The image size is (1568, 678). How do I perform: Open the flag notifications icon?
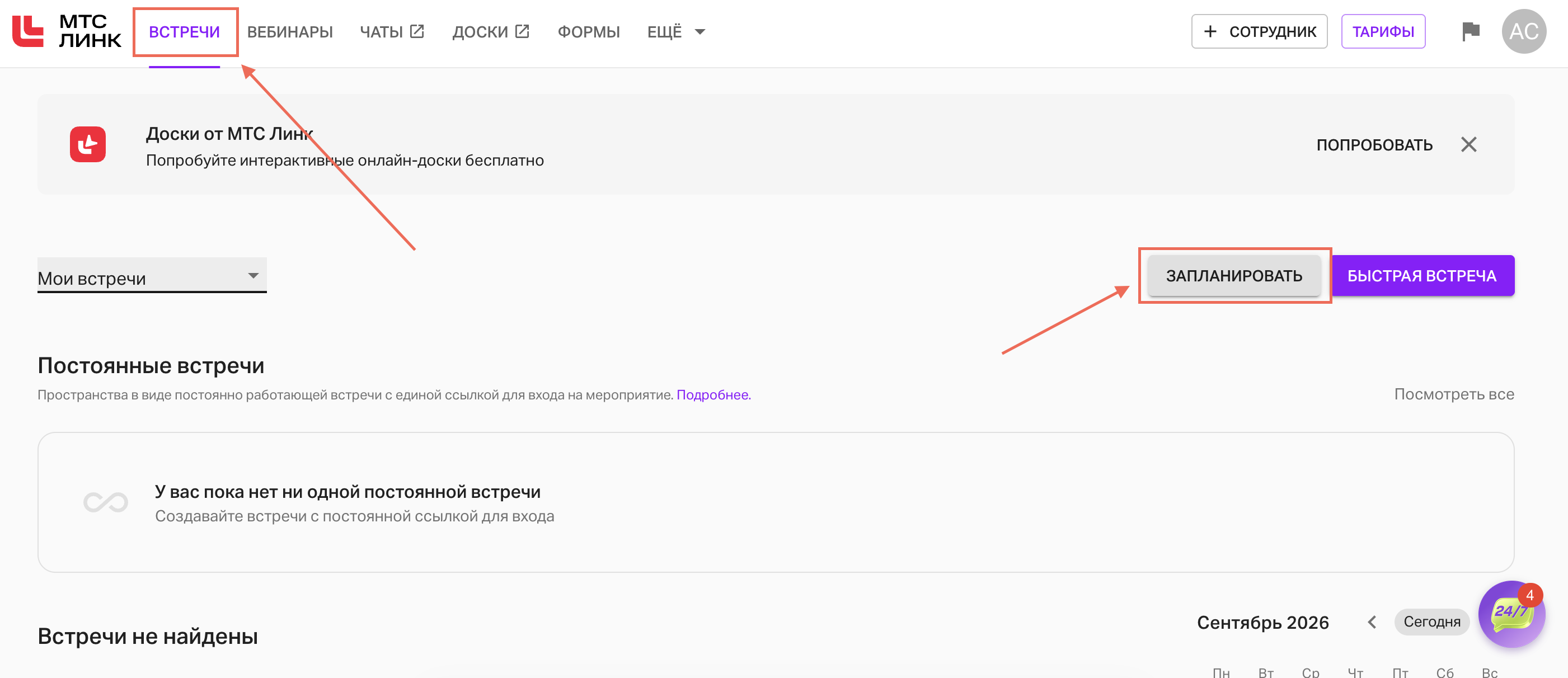1471,31
